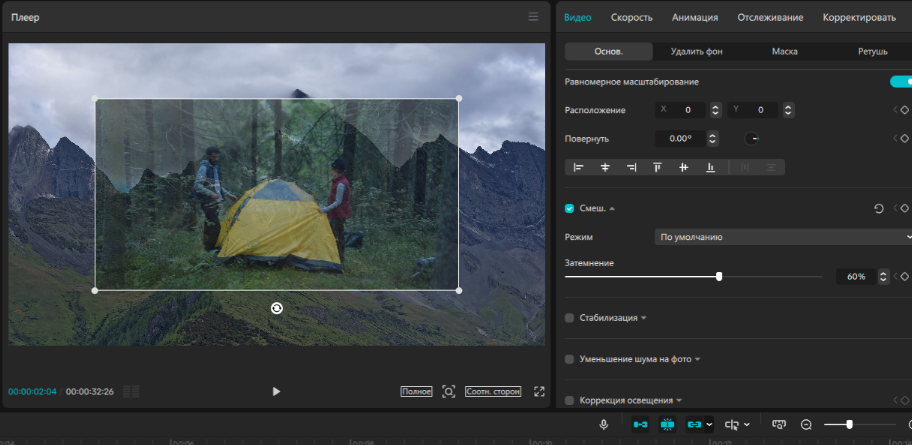Image resolution: width=912 pixels, height=445 pixels.
Task: Toggle fullscreen player preview icon
Action: pos(539,391)
